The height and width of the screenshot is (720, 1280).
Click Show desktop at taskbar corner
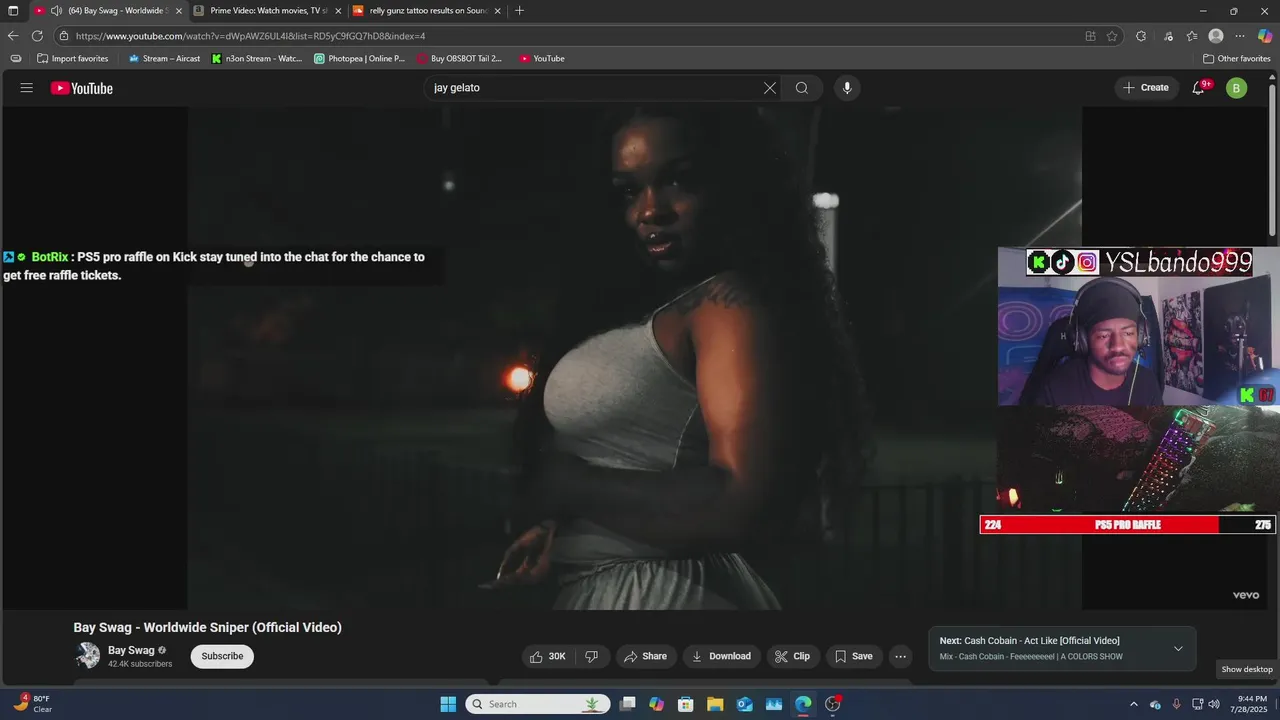pos(1277,704)
